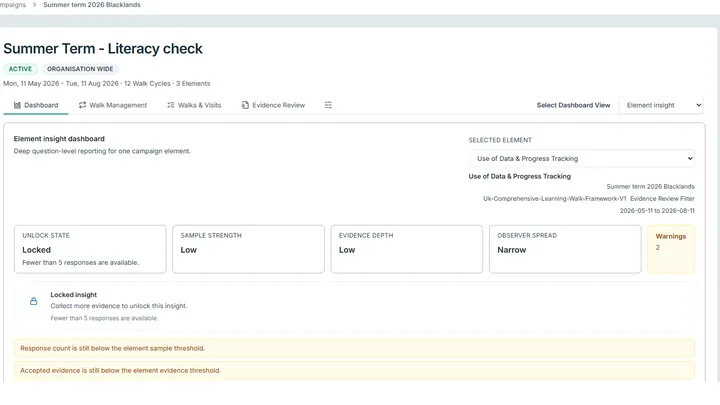
Task: Click the sliders settings icon tab
Action: click(328, 105)
